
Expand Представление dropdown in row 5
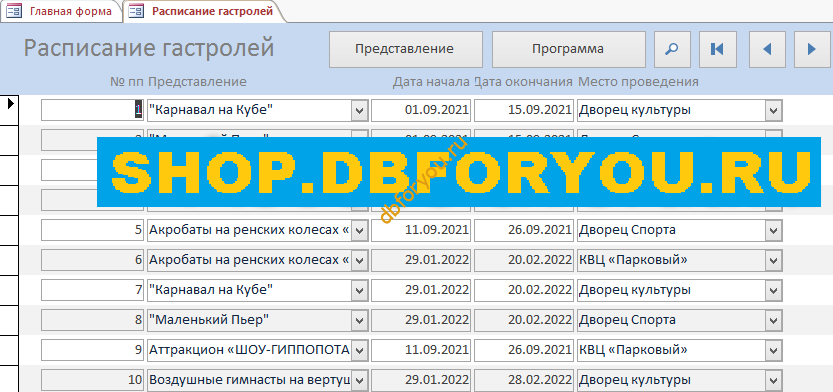coord(360,231)
